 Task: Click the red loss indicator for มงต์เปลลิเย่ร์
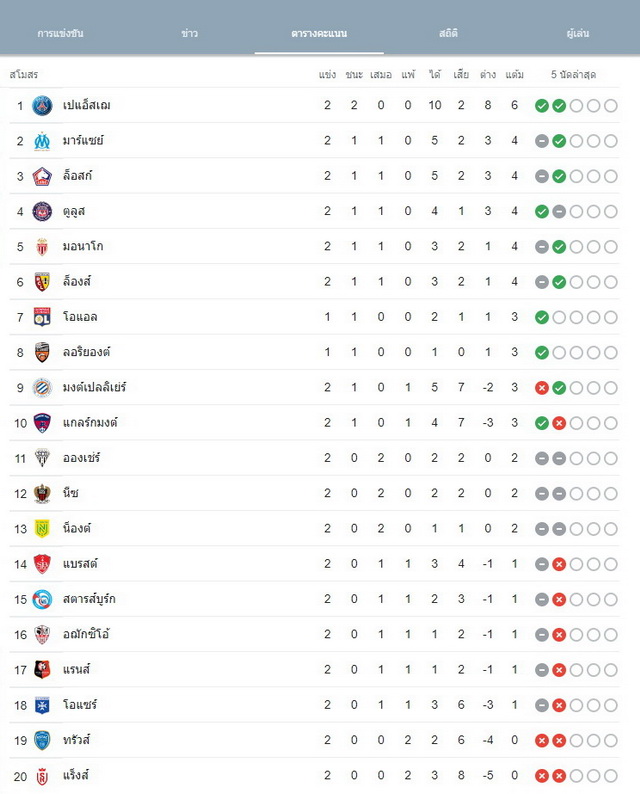[x=542, y=388]
